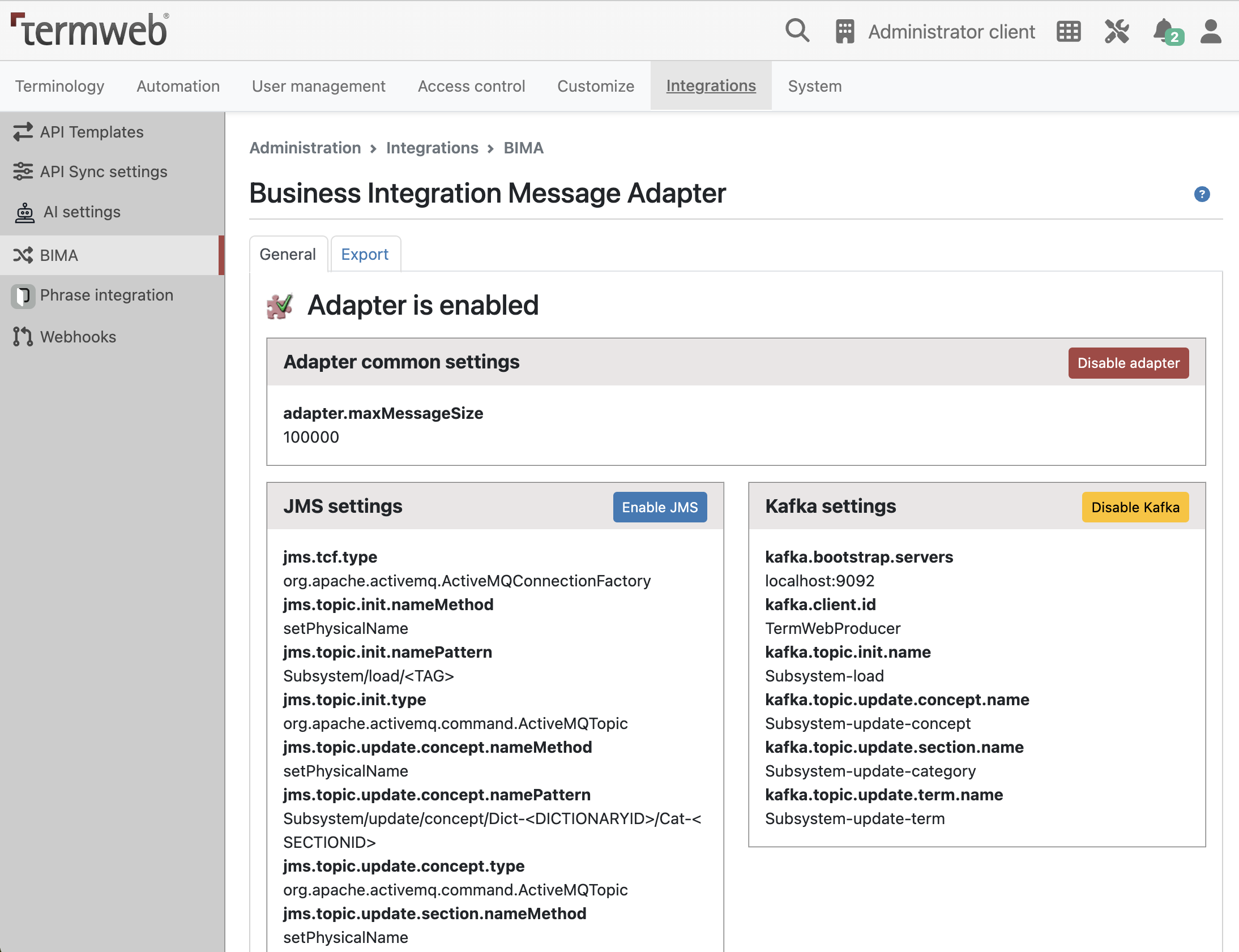Open the Terminology menu
1239x952 pixels.
(59, 86)
